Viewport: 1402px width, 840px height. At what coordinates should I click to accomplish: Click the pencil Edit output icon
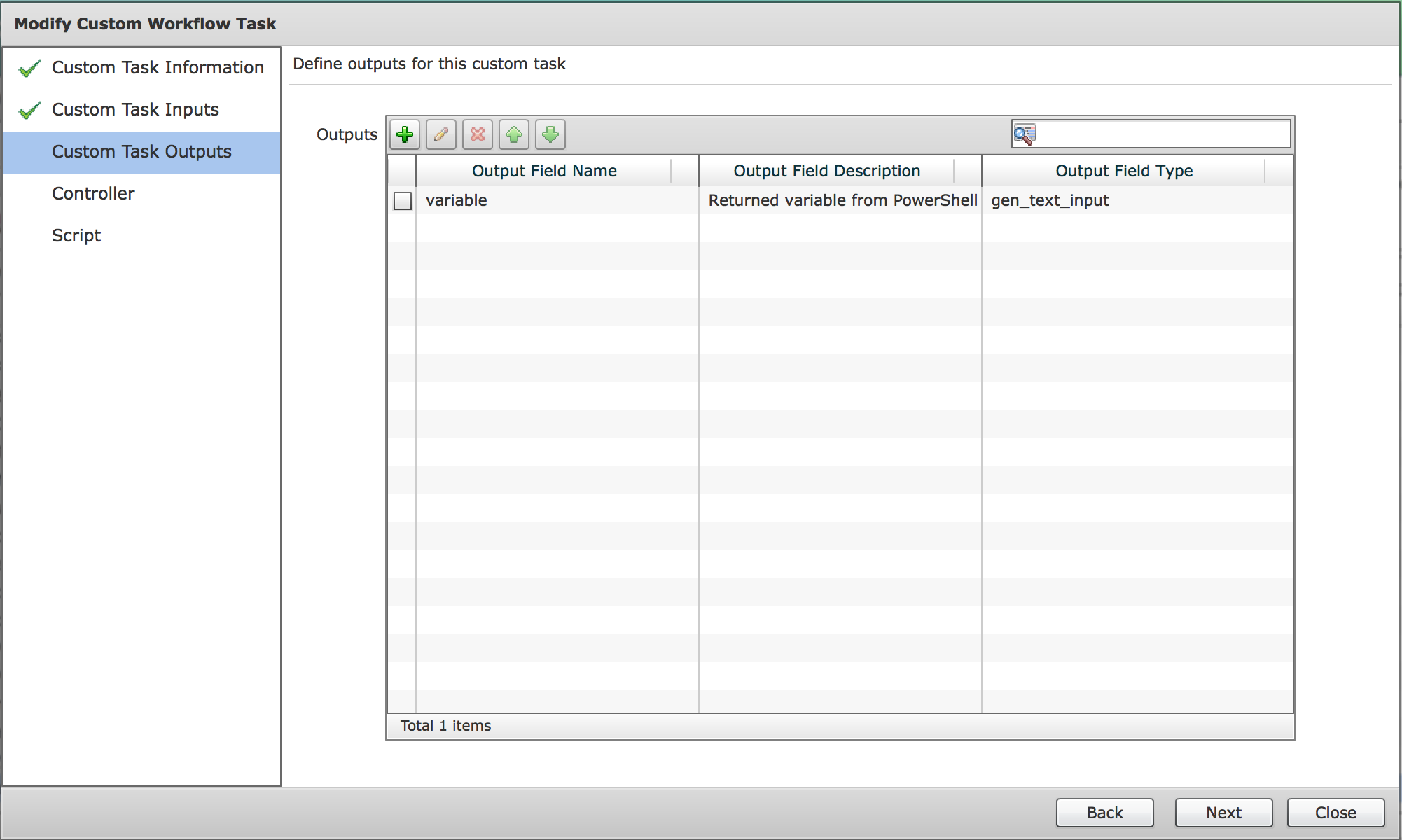point(441,134)
